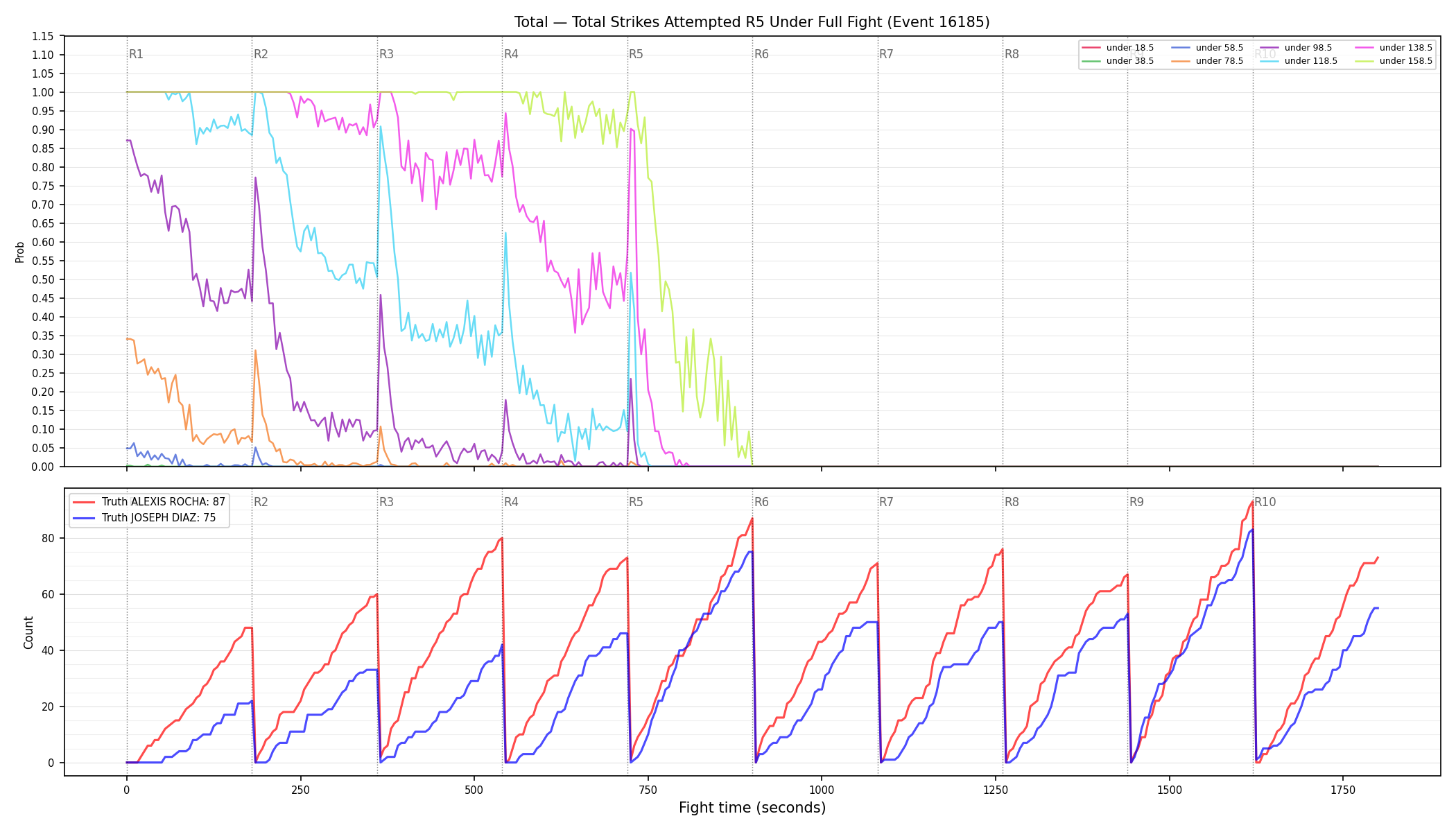Click the 0.00 tick on Prob axis
The width and height of the screenshot is (1456, 832).
pyautogui.click(x=43, y=467)
